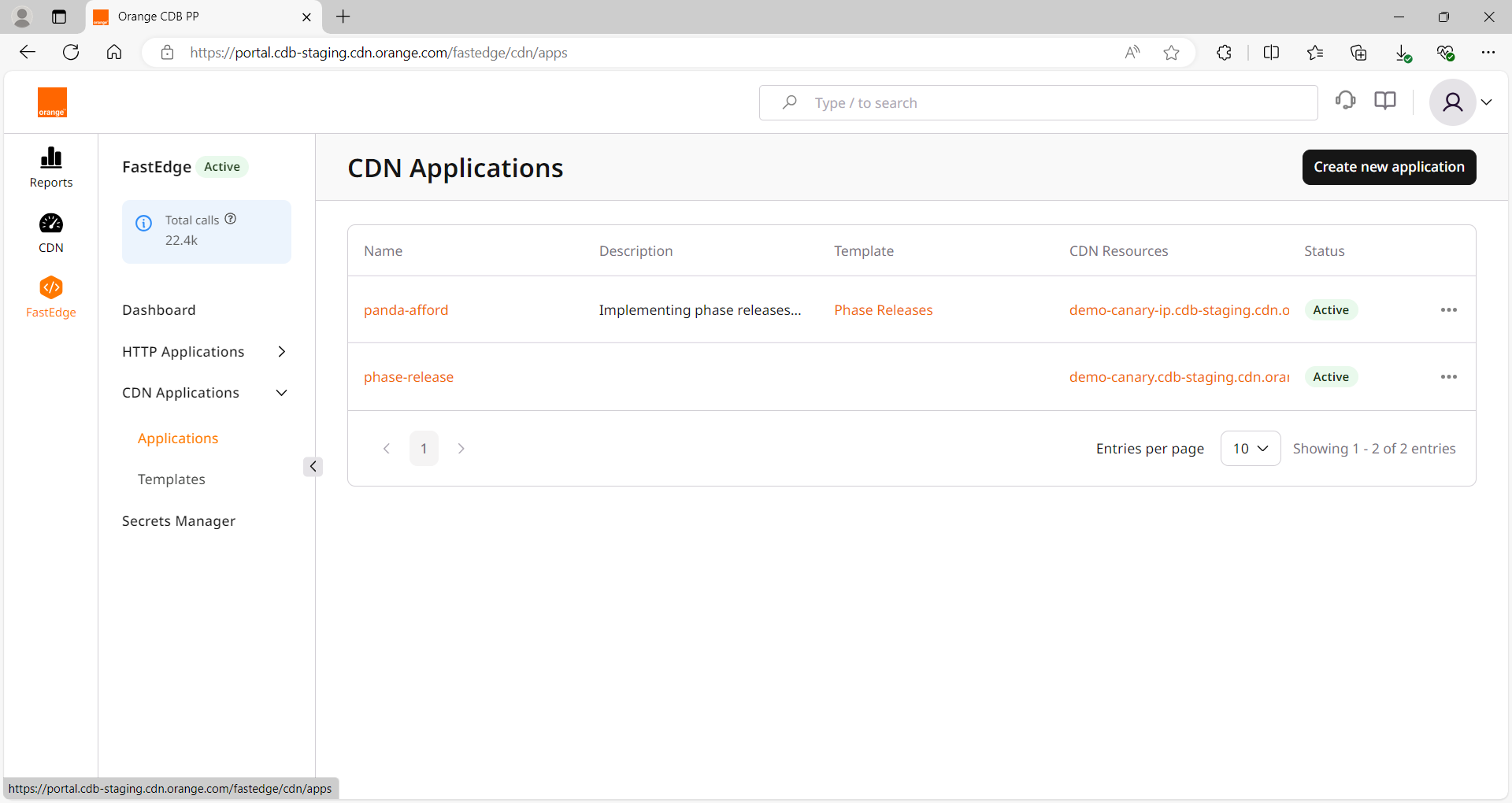Click the CDN gauge icon in sidebar
This screenshot has width=1512, height=803.
click(51, 224)
